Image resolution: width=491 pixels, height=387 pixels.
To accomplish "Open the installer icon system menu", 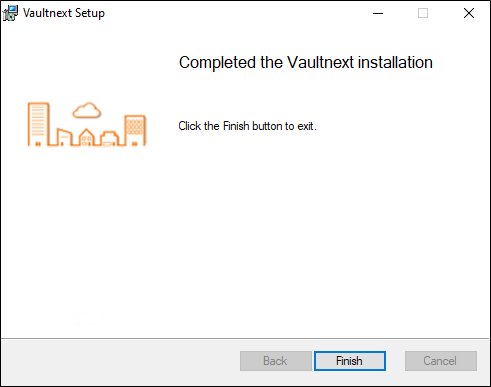I will tap(10, 13).
